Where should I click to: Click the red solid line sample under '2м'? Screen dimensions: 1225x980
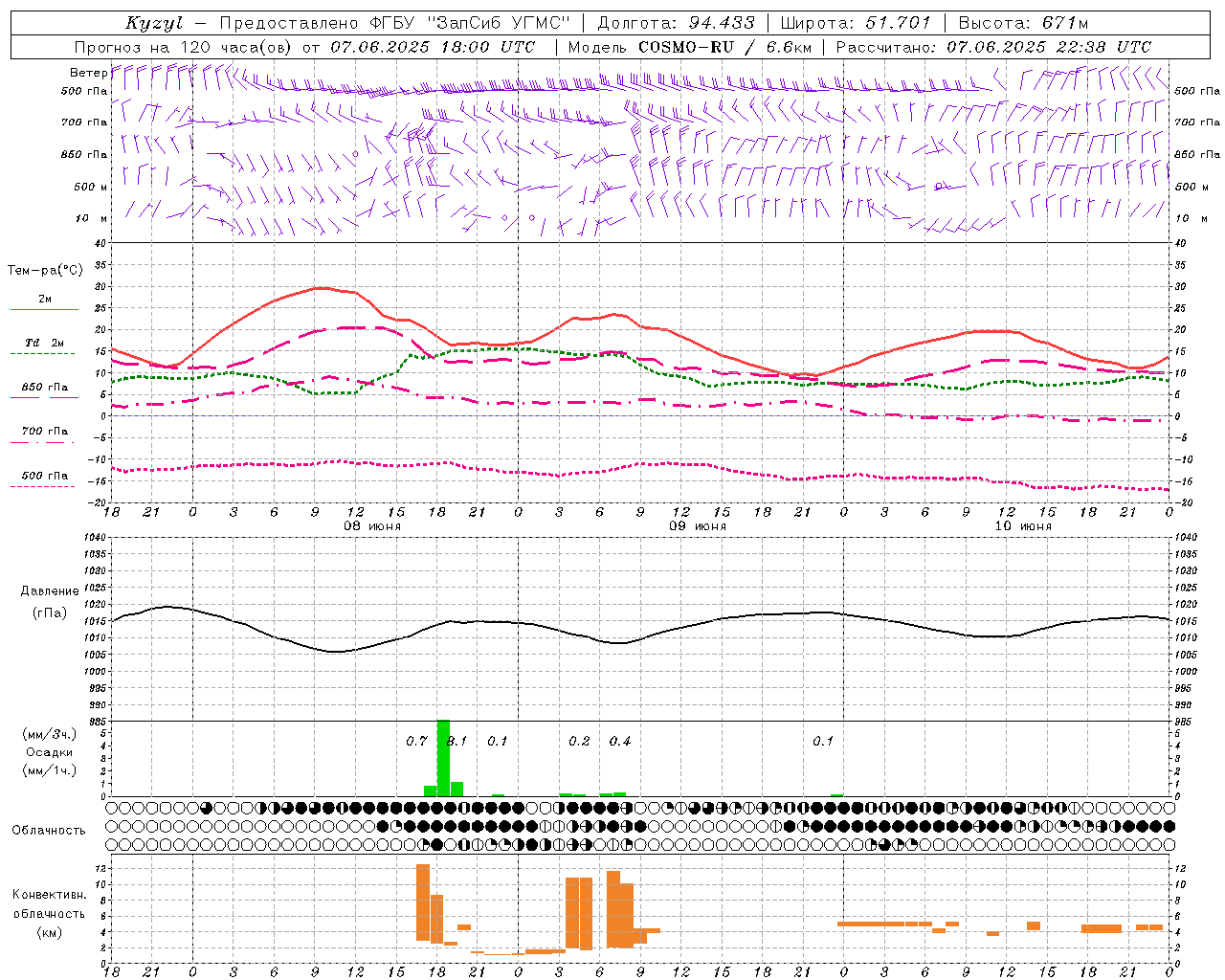pos(43,309)
